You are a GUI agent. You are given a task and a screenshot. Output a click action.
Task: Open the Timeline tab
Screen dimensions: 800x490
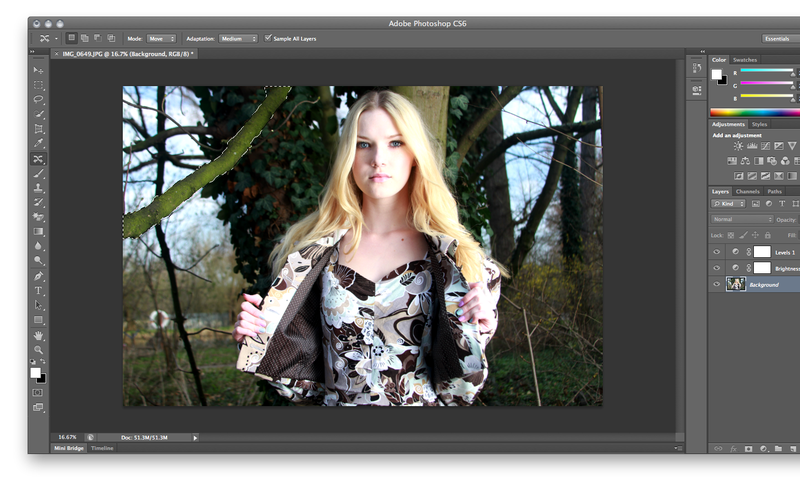click(102, 448)
